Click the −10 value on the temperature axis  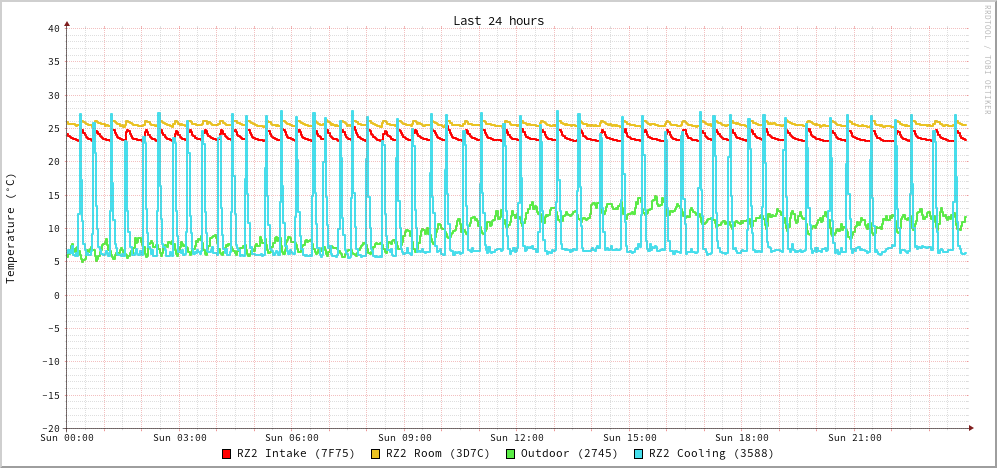point(50,362)
